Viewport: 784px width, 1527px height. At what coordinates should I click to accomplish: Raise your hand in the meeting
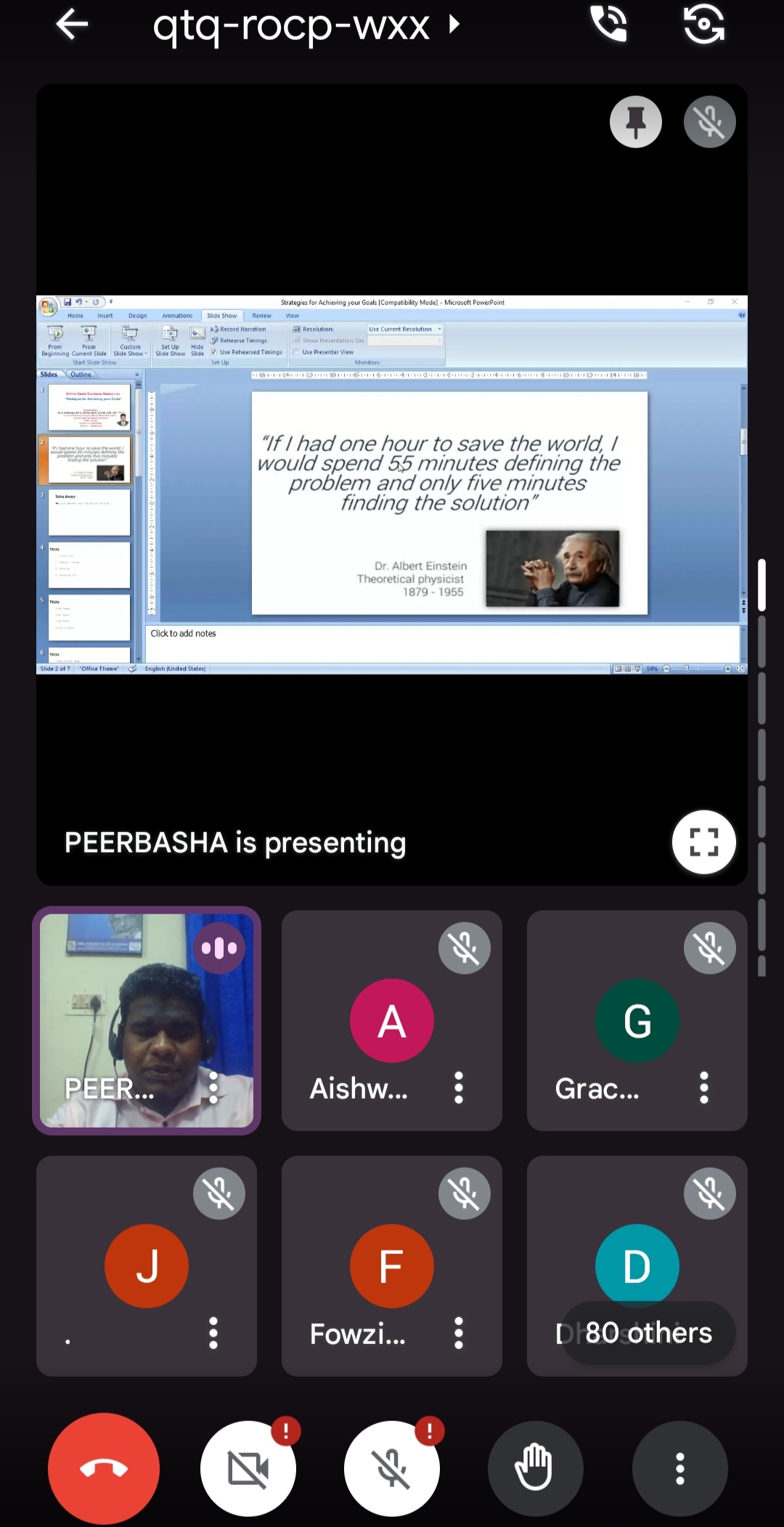535,1468
